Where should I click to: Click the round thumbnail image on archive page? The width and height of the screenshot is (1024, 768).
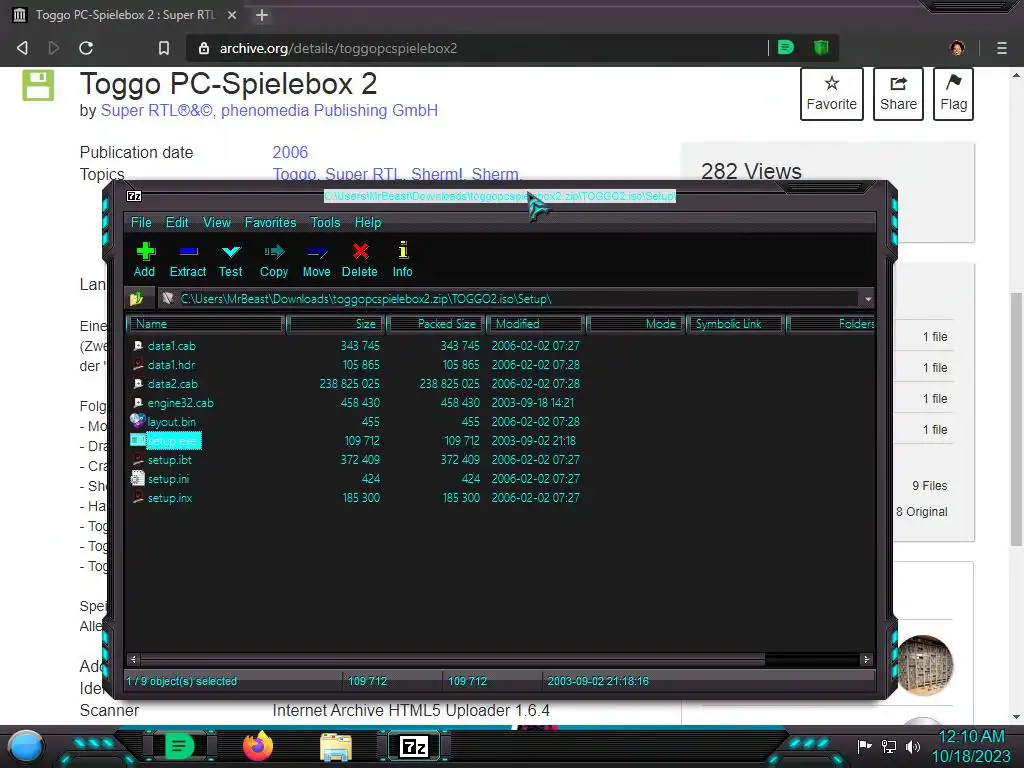tap(924, 665)
